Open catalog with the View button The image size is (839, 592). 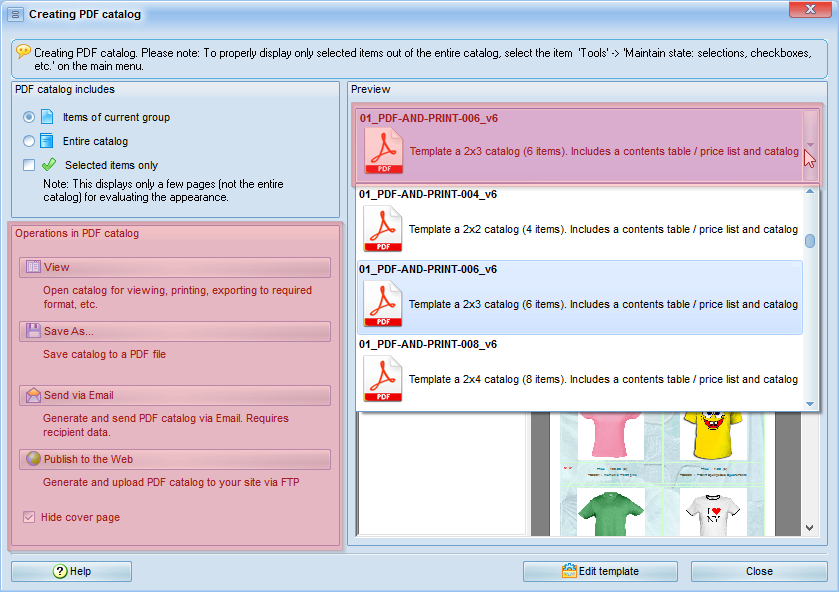(x=175, y=267)
